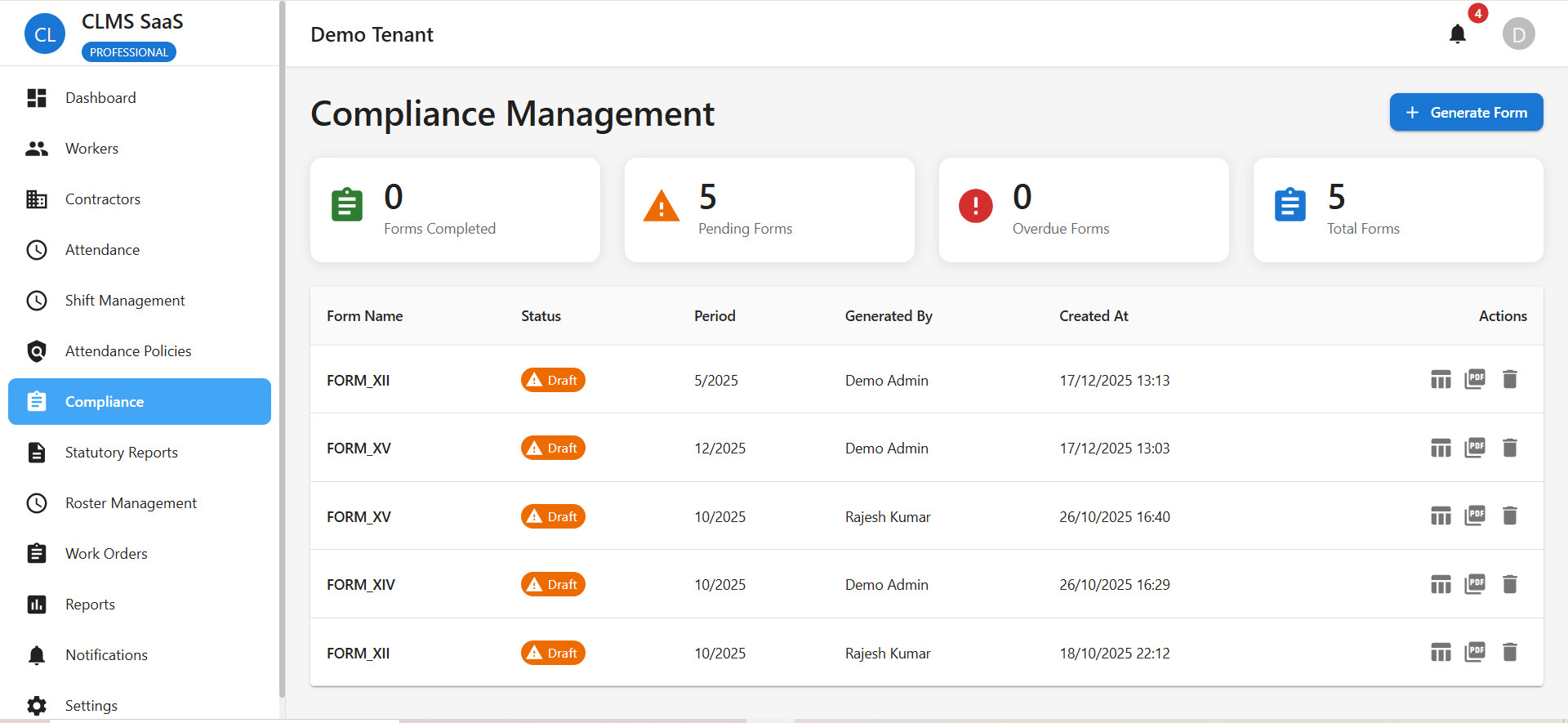Select Work Orders in sidebar

(106, 554)
